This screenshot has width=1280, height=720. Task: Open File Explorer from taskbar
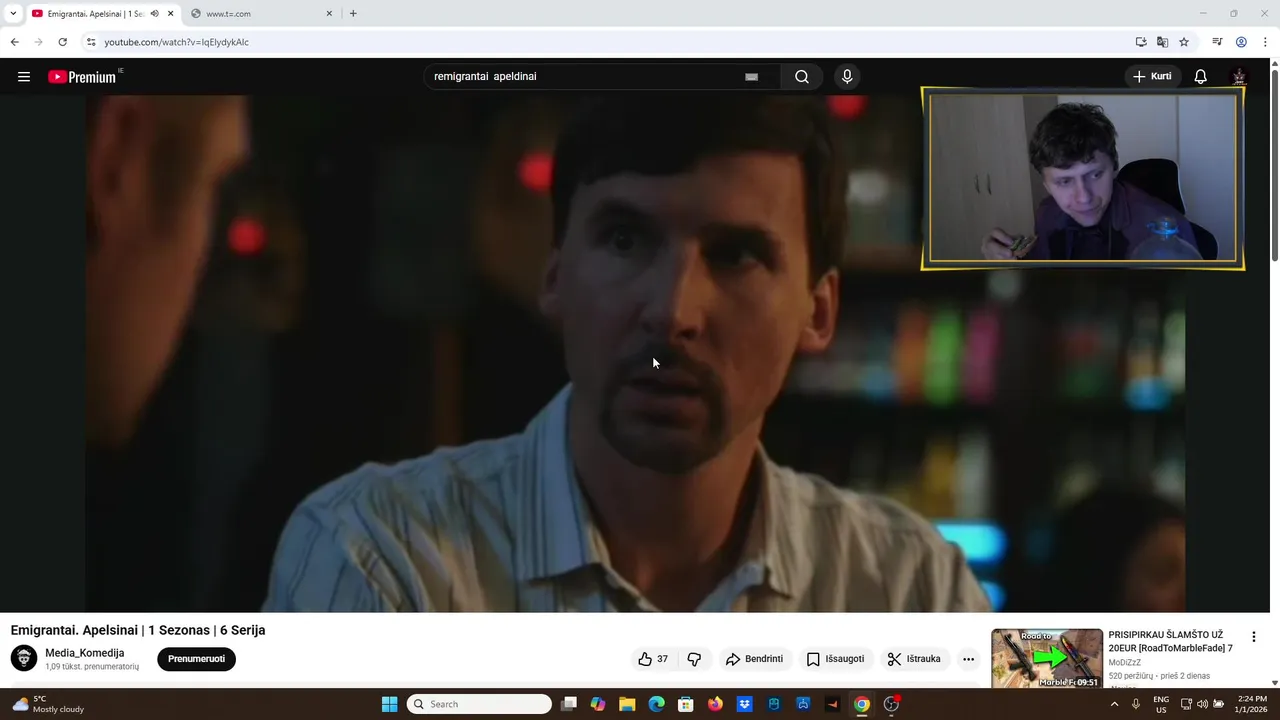coord(627,704)
